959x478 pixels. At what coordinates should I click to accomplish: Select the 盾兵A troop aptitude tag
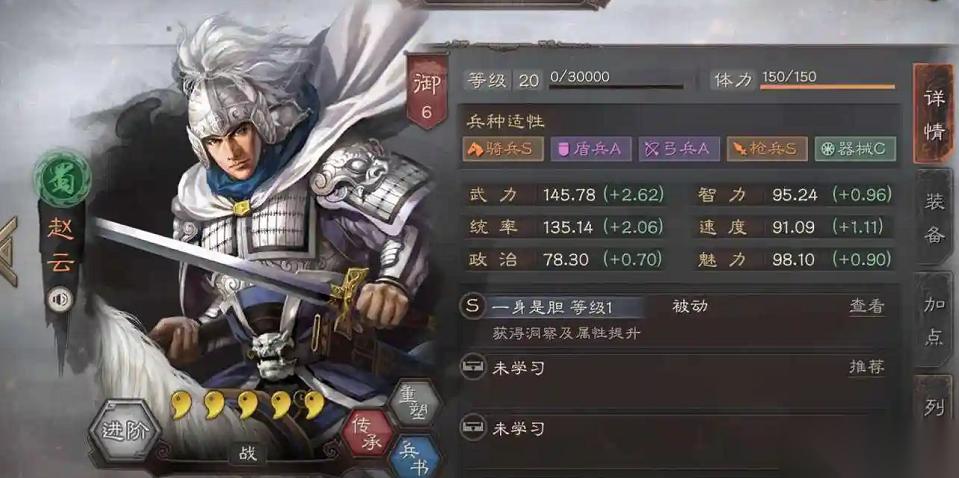[x=591, y=149]
